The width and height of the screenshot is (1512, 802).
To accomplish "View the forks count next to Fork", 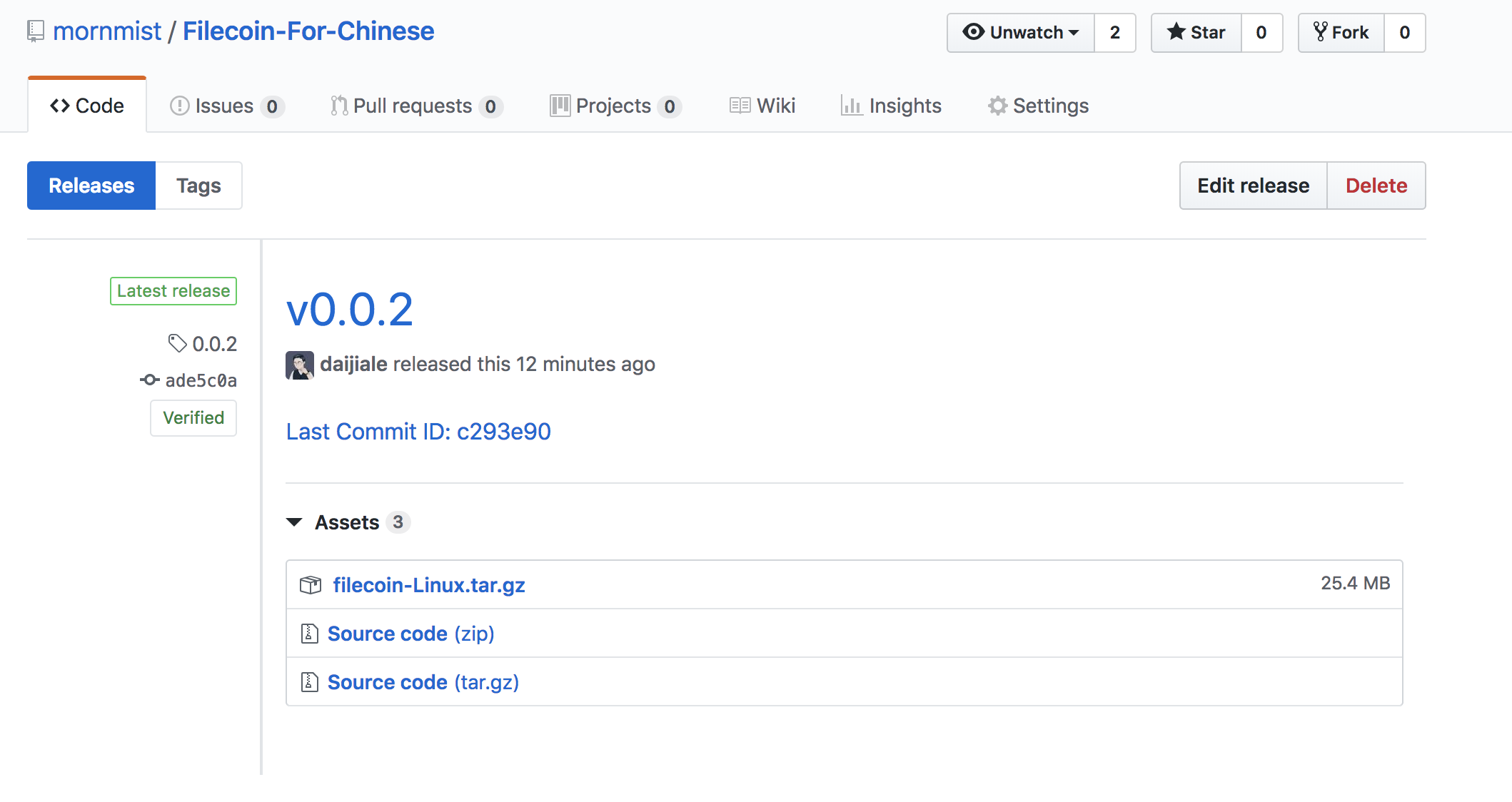I will click(x=1405, y=33).
